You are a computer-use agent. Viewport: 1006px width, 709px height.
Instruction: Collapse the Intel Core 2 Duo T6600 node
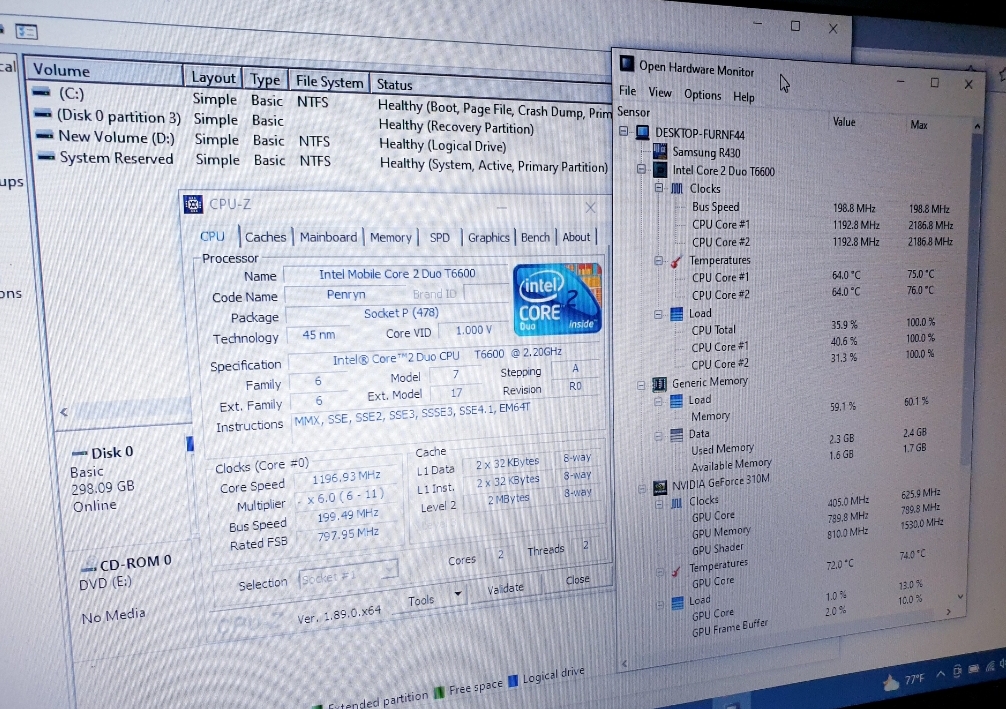pyautogui.click(x=643, y=170)
